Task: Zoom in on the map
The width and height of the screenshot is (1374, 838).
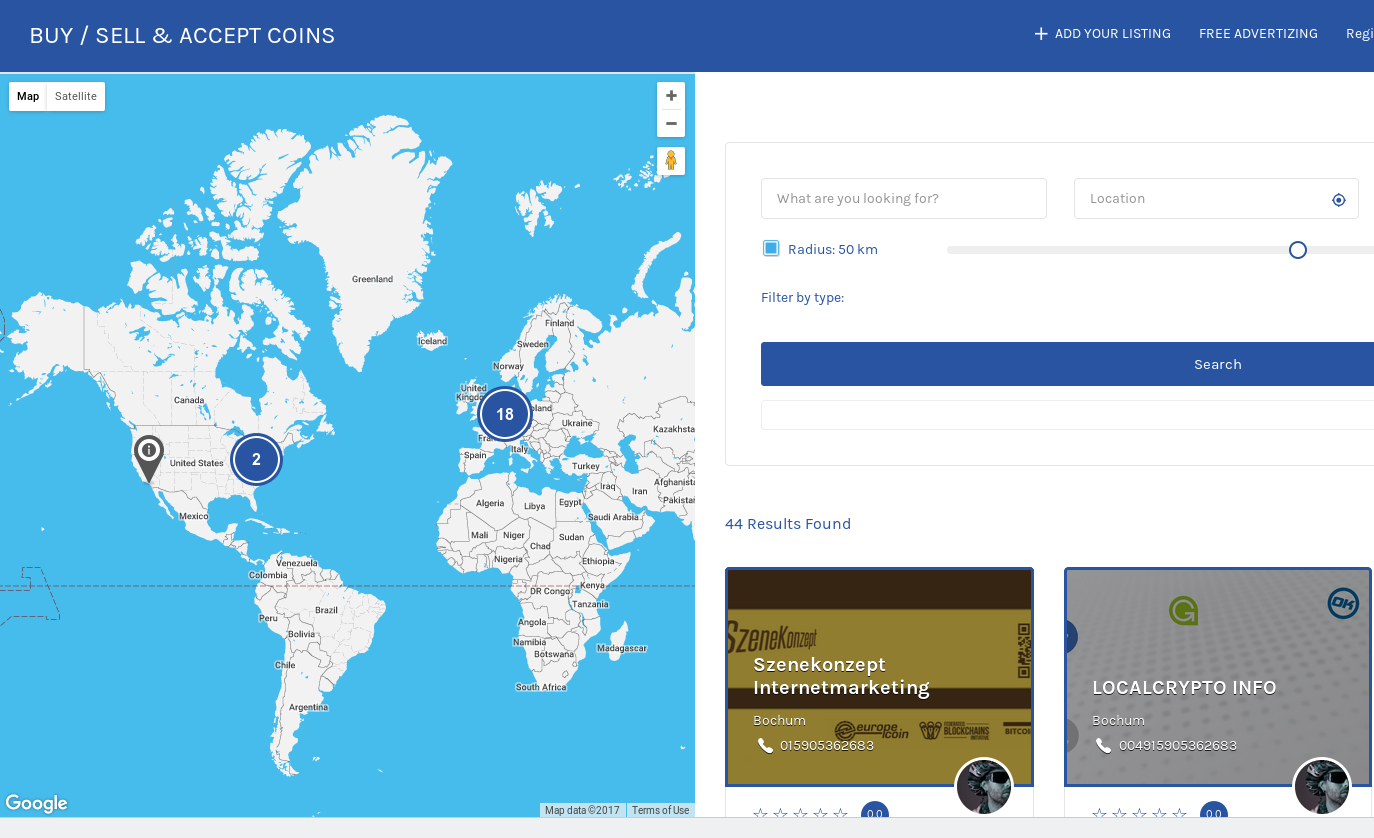Action: (x=671, y=96)
